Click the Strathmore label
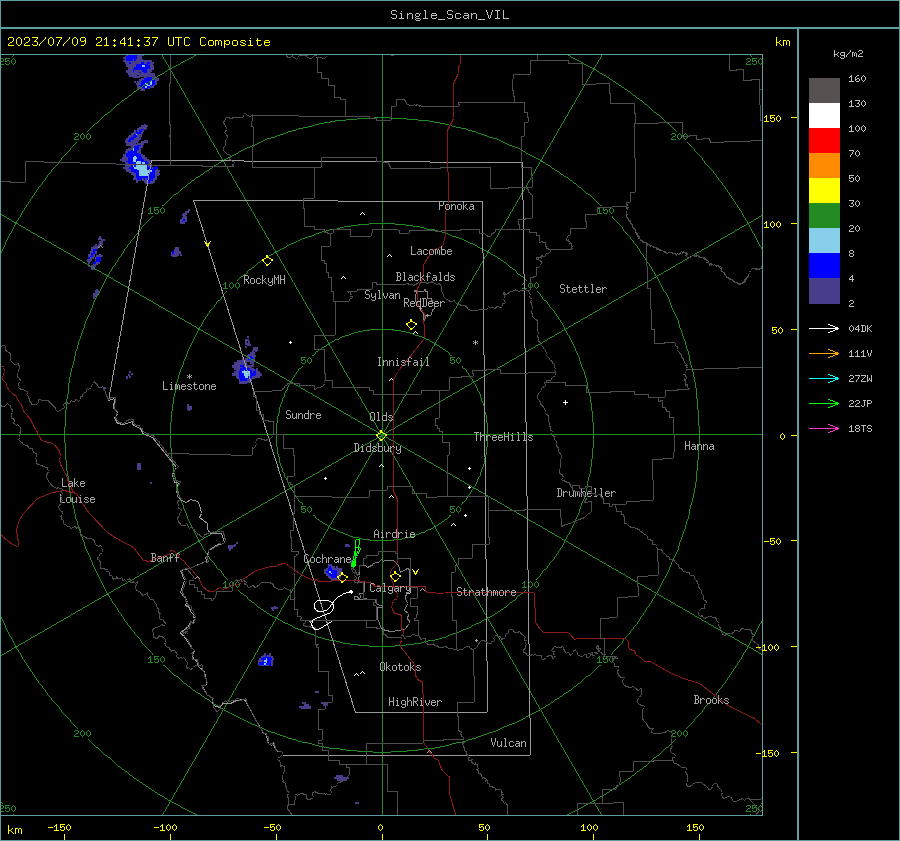This screenshot has height=841, width=900. [486, 592]
